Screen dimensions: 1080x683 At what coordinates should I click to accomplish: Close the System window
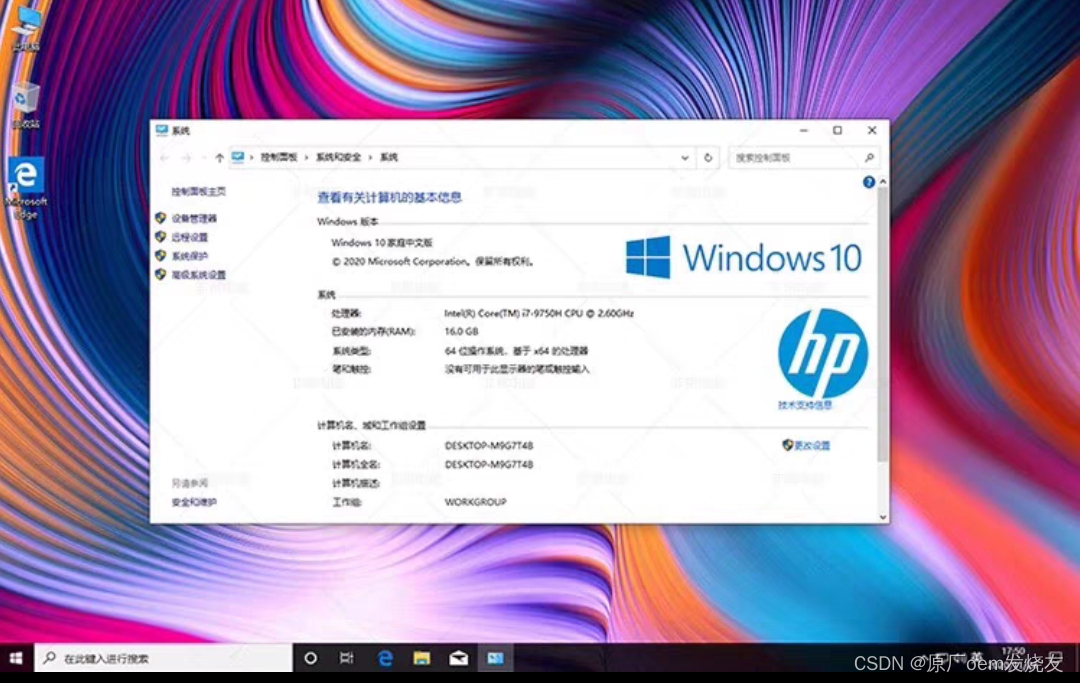pos(872,130)
